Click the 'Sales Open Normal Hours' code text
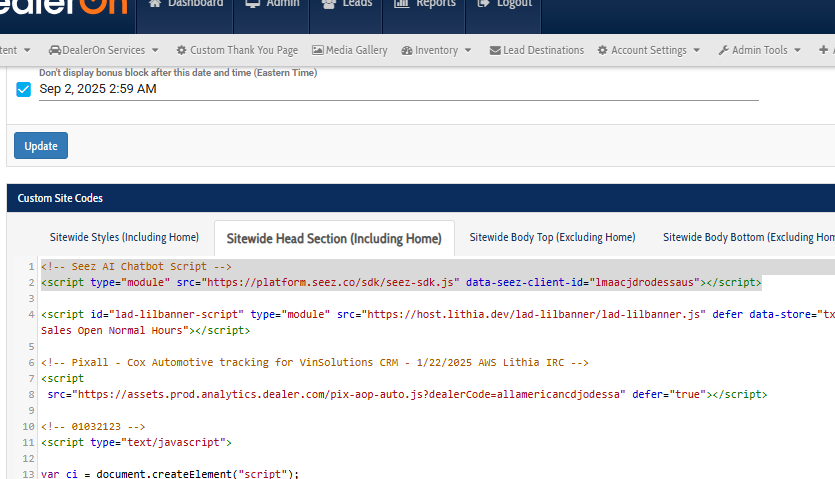 [x=114, y=330]
